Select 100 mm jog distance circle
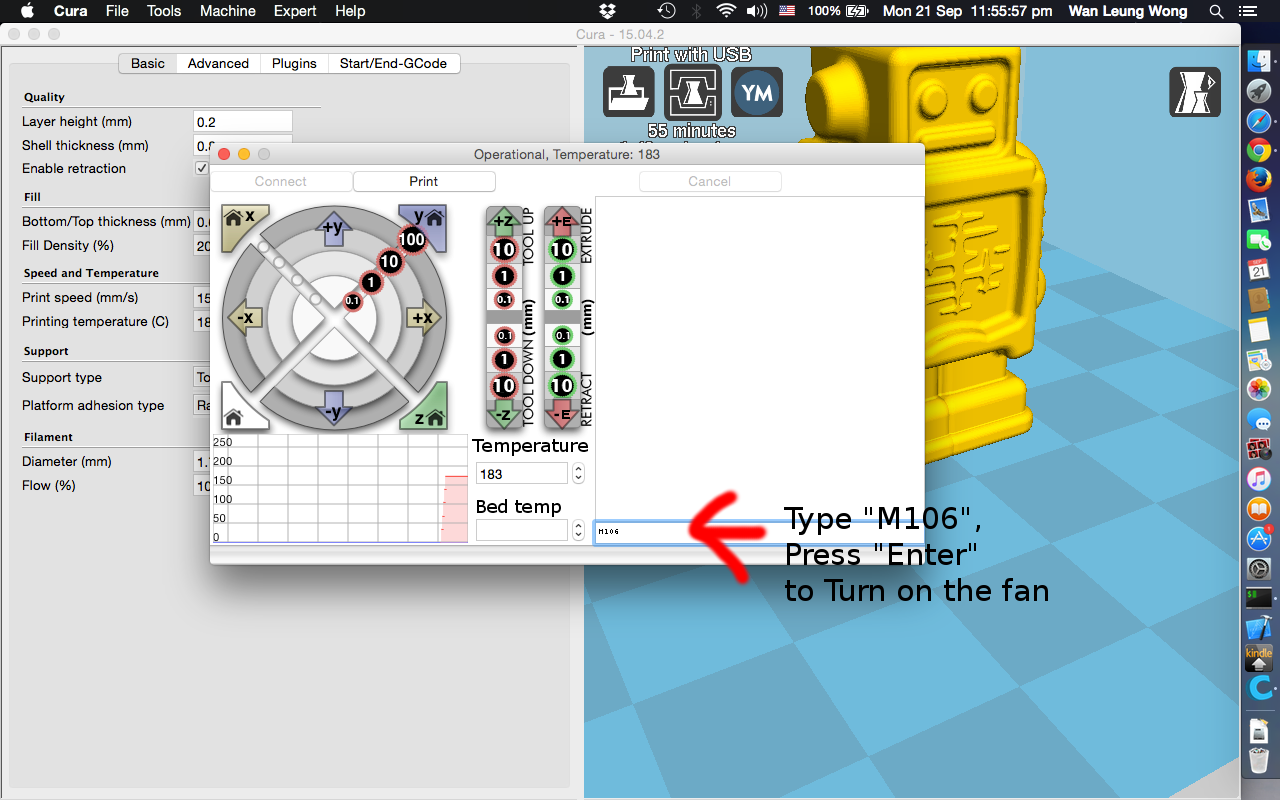The image size is (1280, 800). pos(412,239)
